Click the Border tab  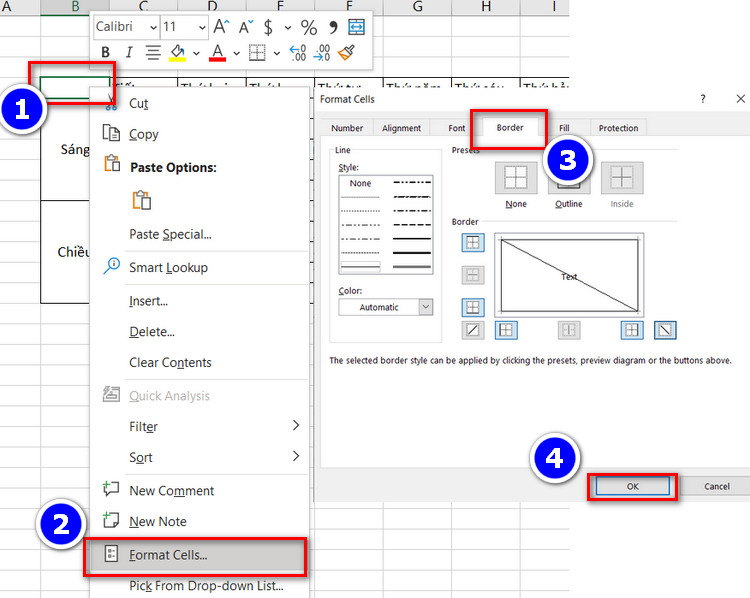[510, 128]
